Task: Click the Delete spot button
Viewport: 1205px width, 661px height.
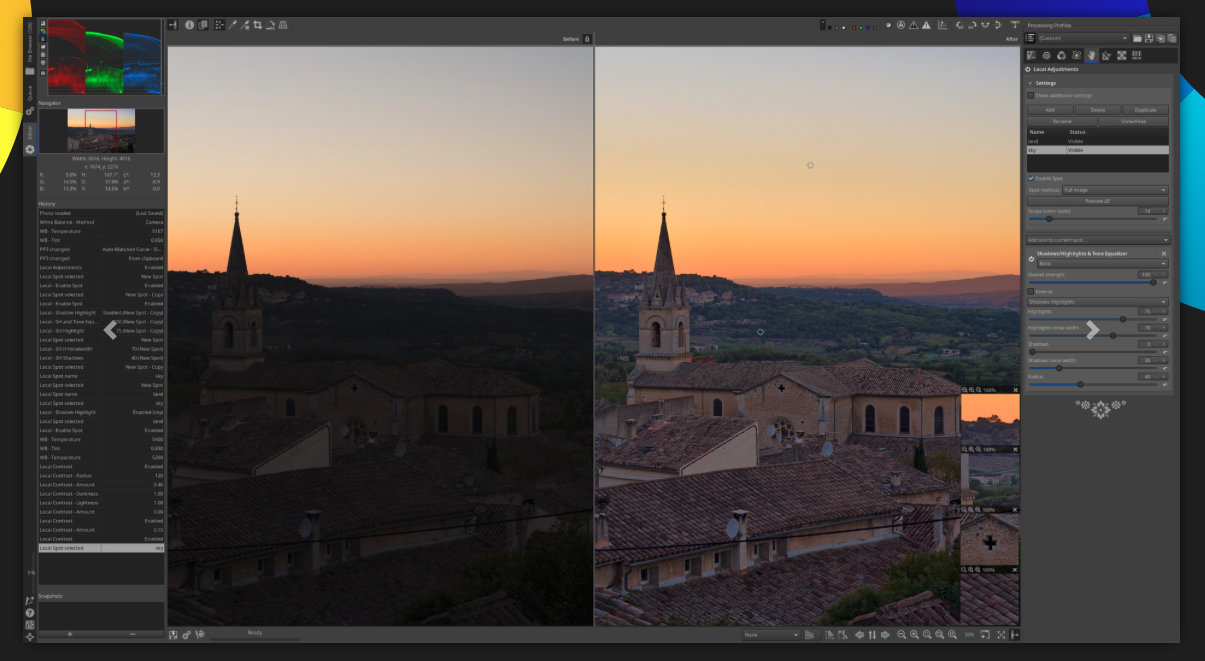Action: coord(1098,110)
